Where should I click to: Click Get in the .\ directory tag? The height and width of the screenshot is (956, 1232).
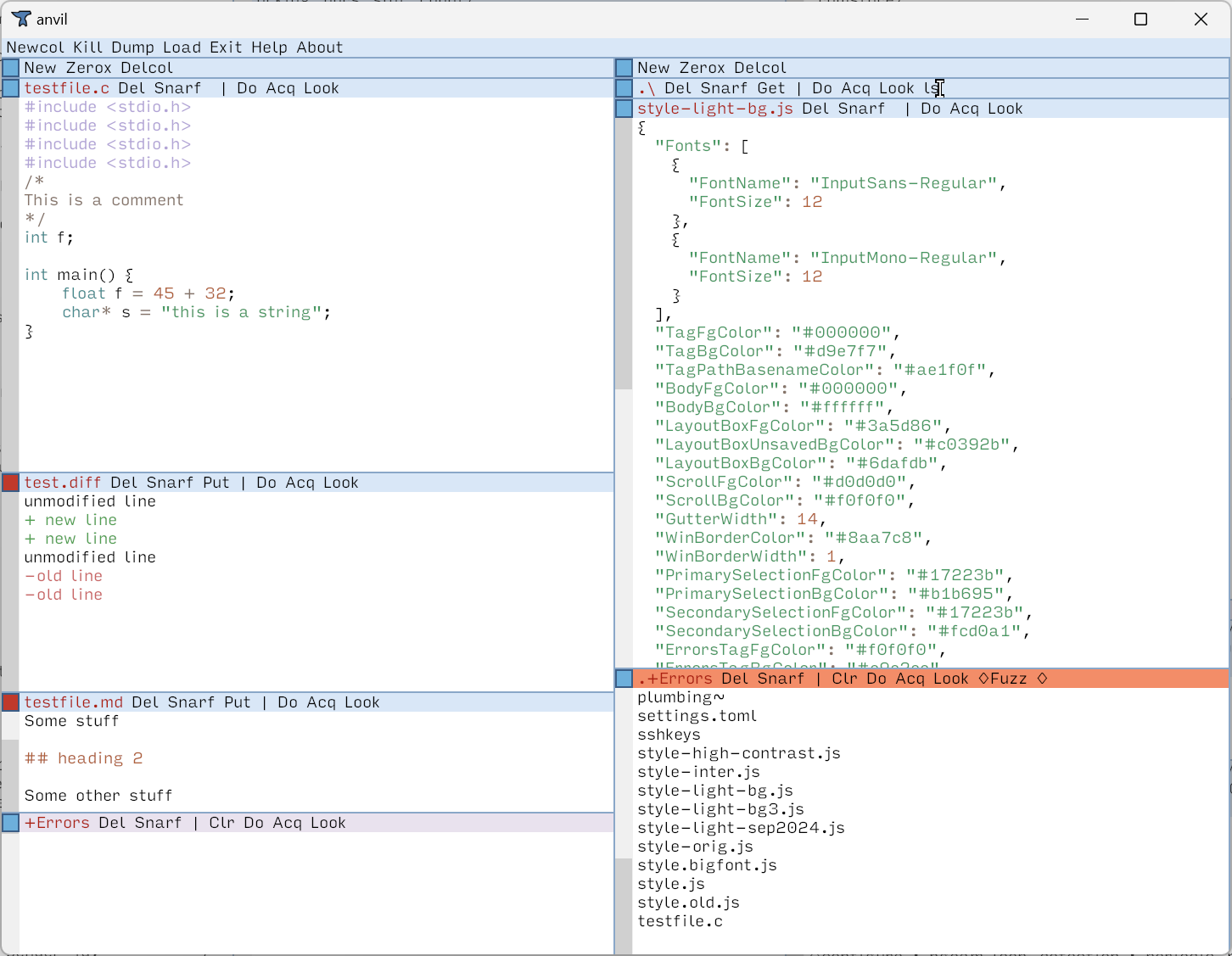click(x=771, y=88)
